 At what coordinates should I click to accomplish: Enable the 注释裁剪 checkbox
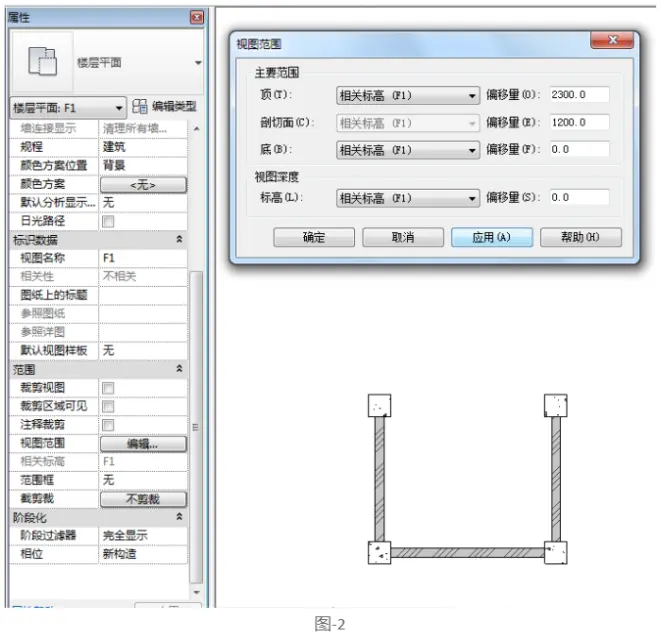108,425
